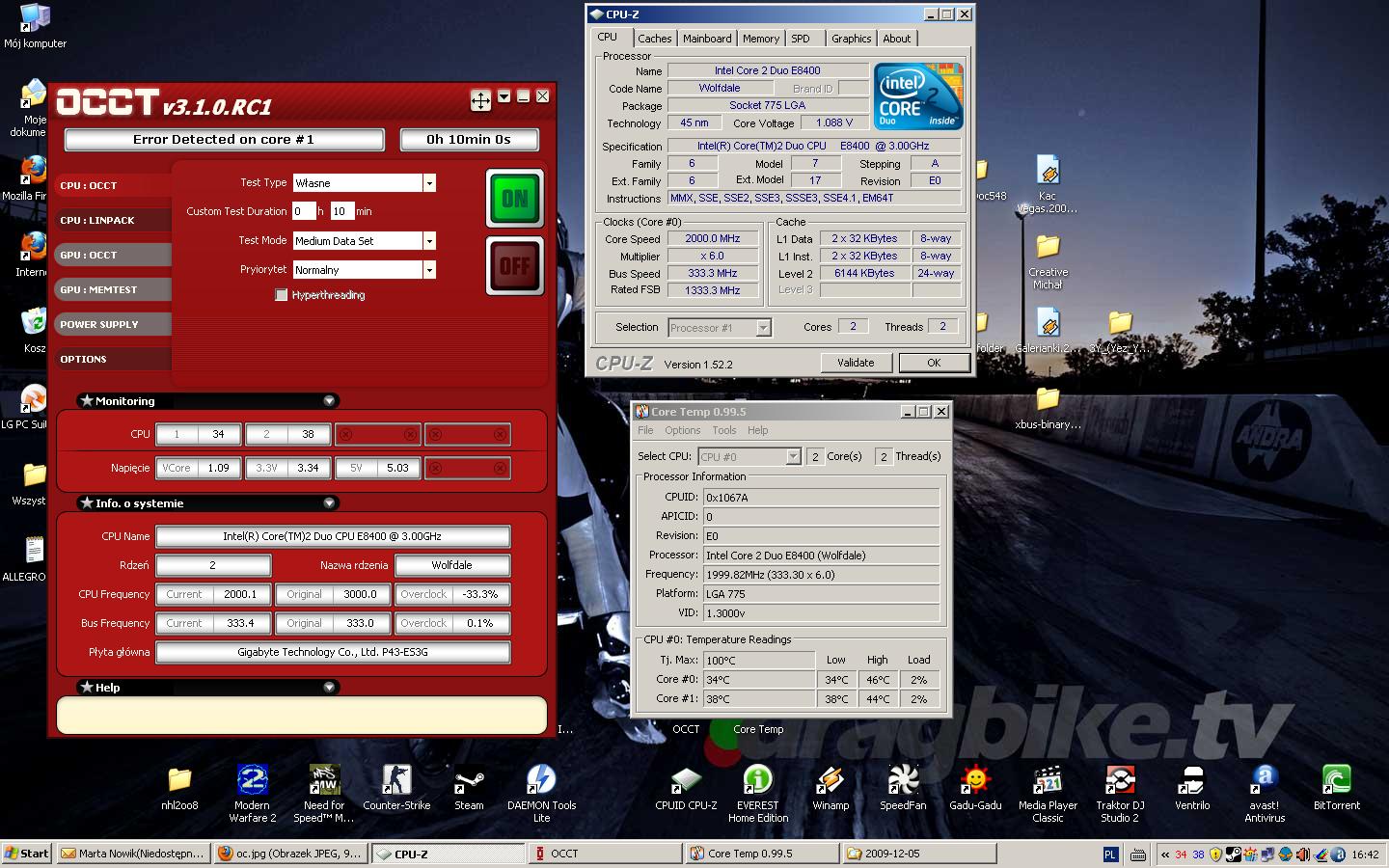Open the Options menu in Core Temp
1389x868 pixels.
click(x=682, y=430)
